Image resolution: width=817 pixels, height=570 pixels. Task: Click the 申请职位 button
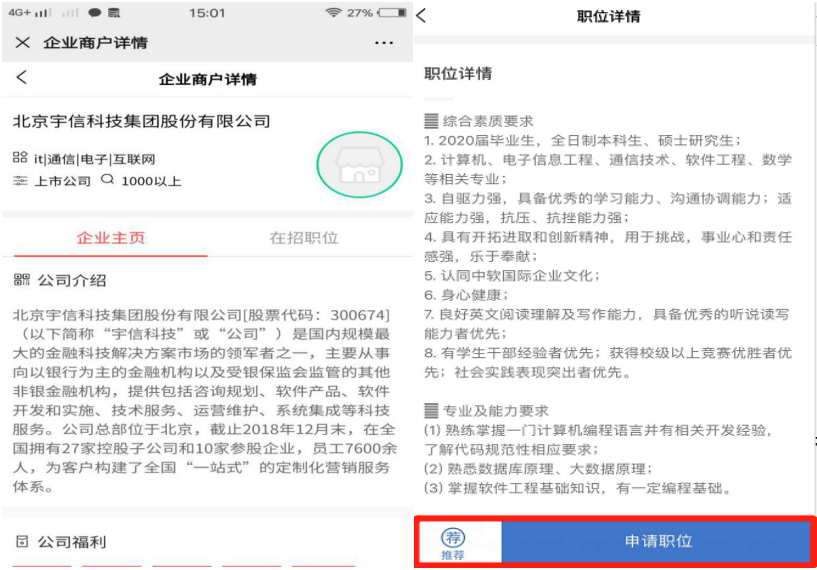point(658,541)
